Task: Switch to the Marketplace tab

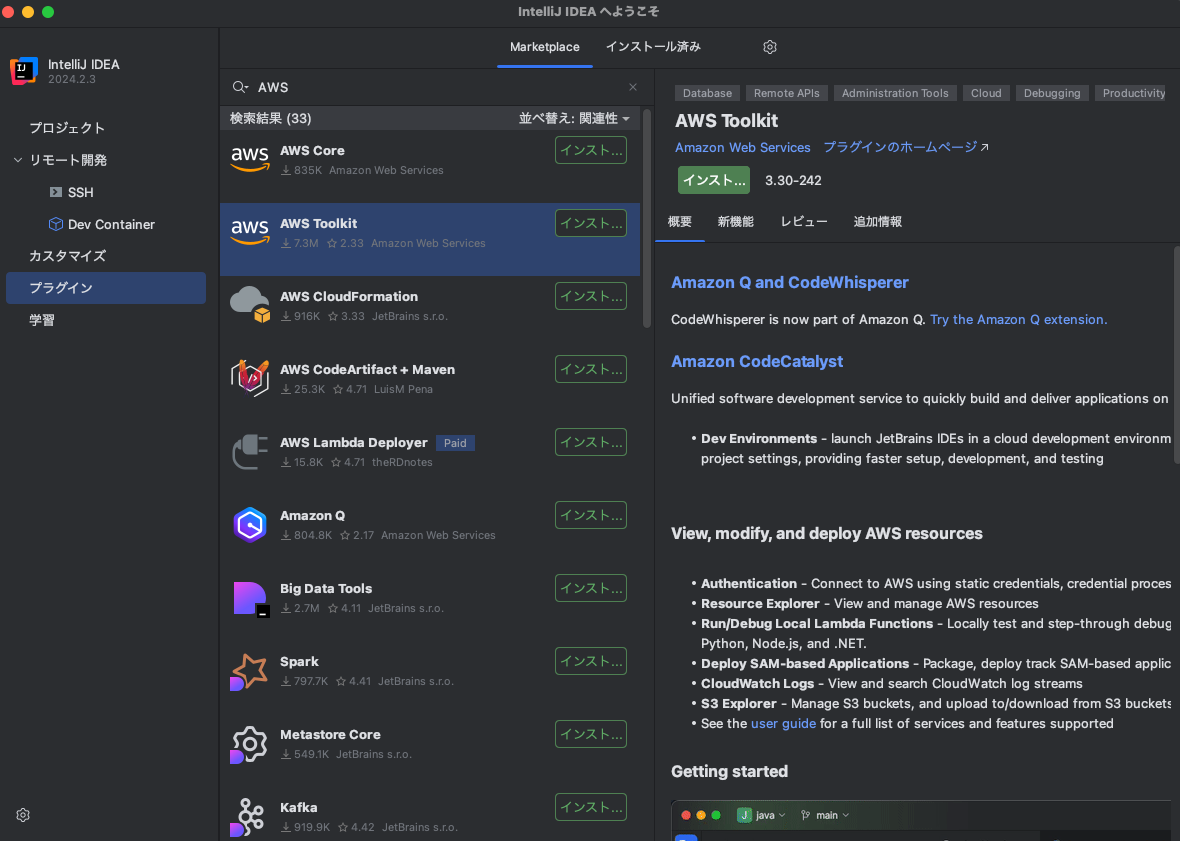Action: point(544,47)
